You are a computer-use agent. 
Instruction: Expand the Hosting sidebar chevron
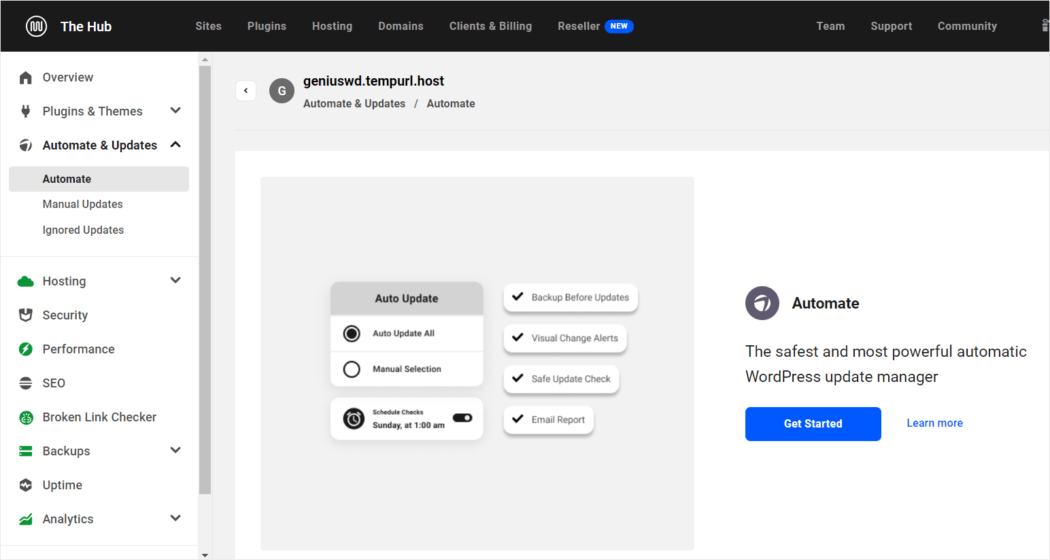[175, 281]
